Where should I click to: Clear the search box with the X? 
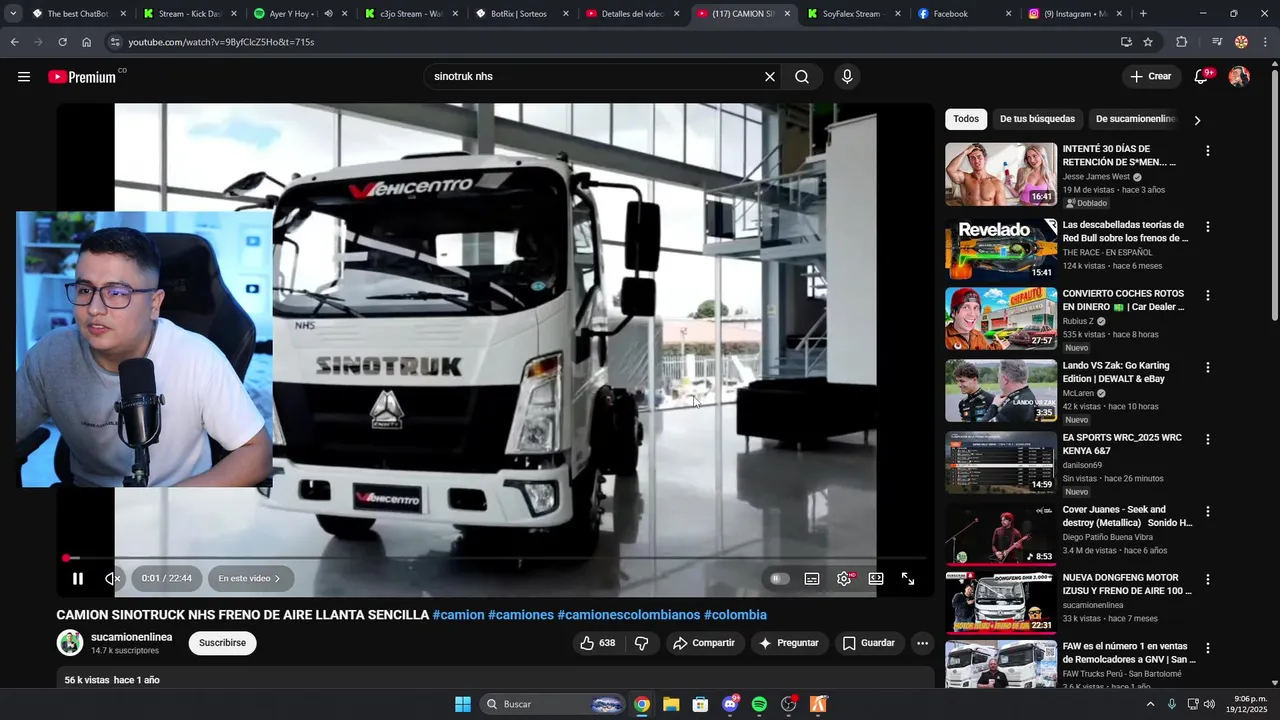[x=770, y=77]
